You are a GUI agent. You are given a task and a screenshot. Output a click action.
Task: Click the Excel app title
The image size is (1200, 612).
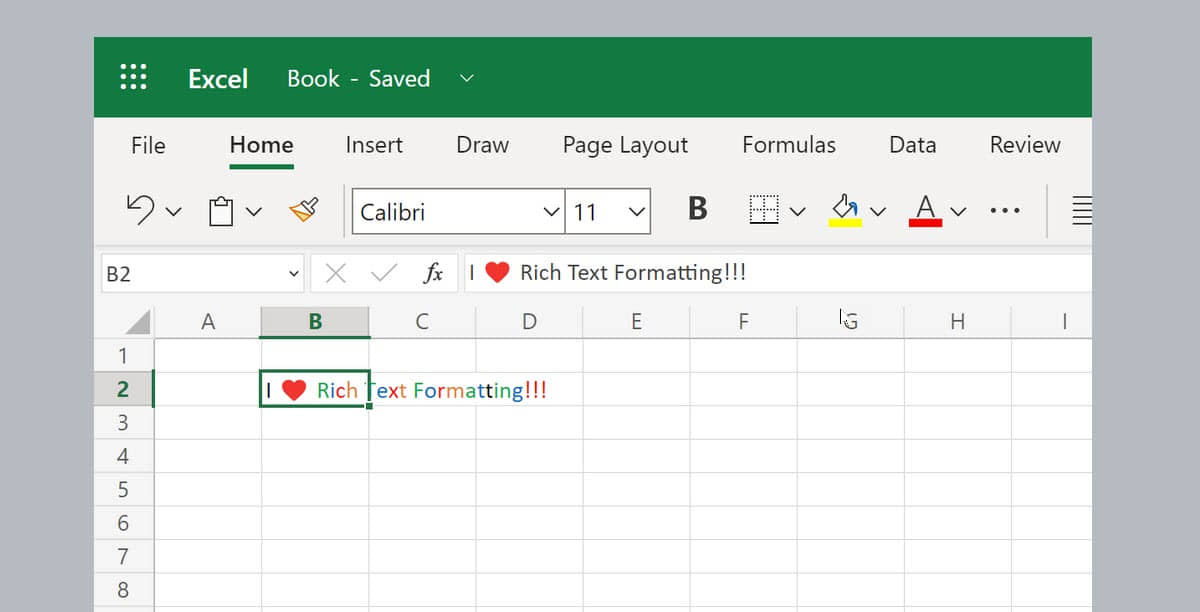point(218,79)
